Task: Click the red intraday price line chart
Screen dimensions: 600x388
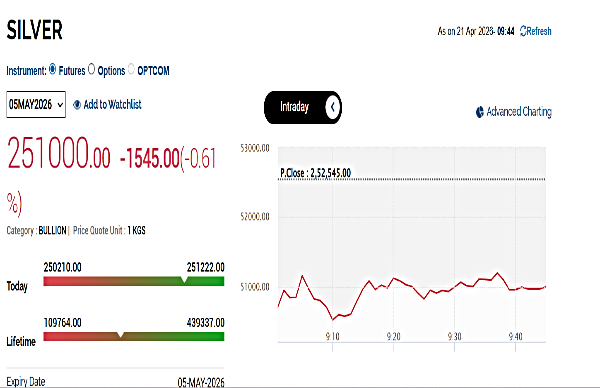Action: click(x=412, y=295)
